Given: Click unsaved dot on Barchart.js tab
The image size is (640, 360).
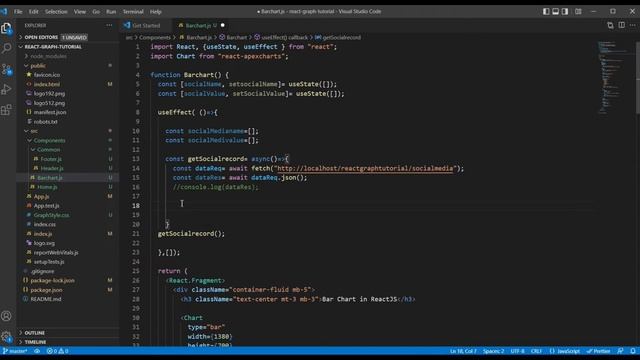Looking at the screenshot, I should click(x=222, y=25).
